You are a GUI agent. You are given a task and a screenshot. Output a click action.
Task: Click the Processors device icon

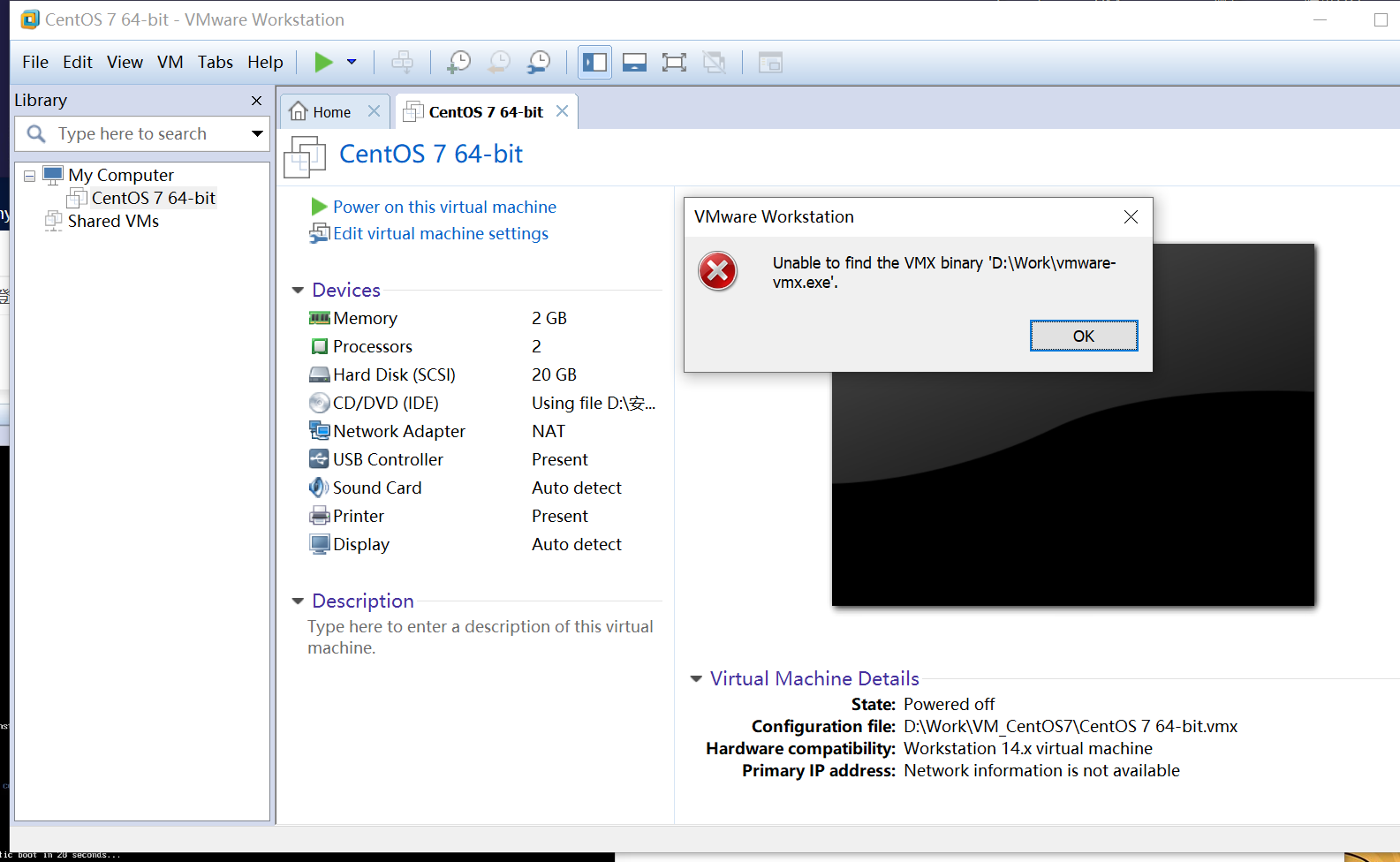point(319,346)
